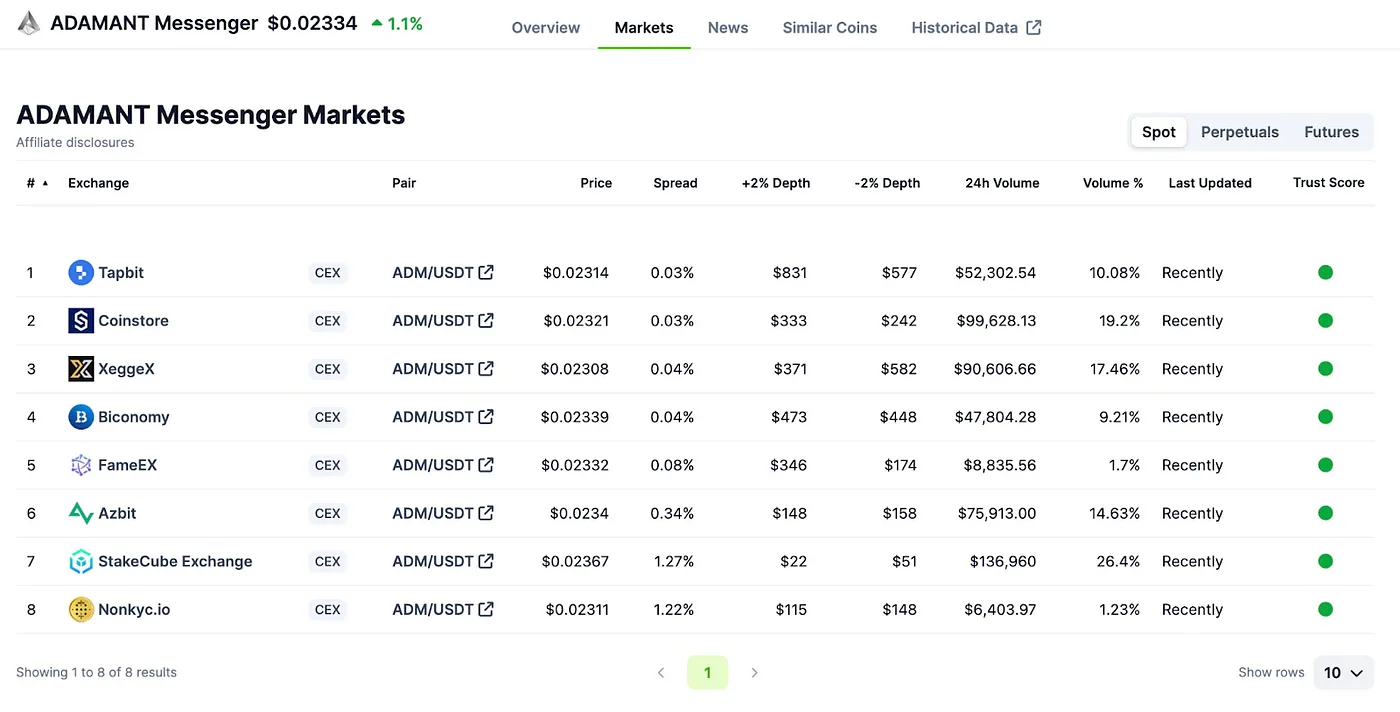Open external link icon in Azbit row
The height and width of the screenshot is (712, 1400).
(x=486, y=513)
